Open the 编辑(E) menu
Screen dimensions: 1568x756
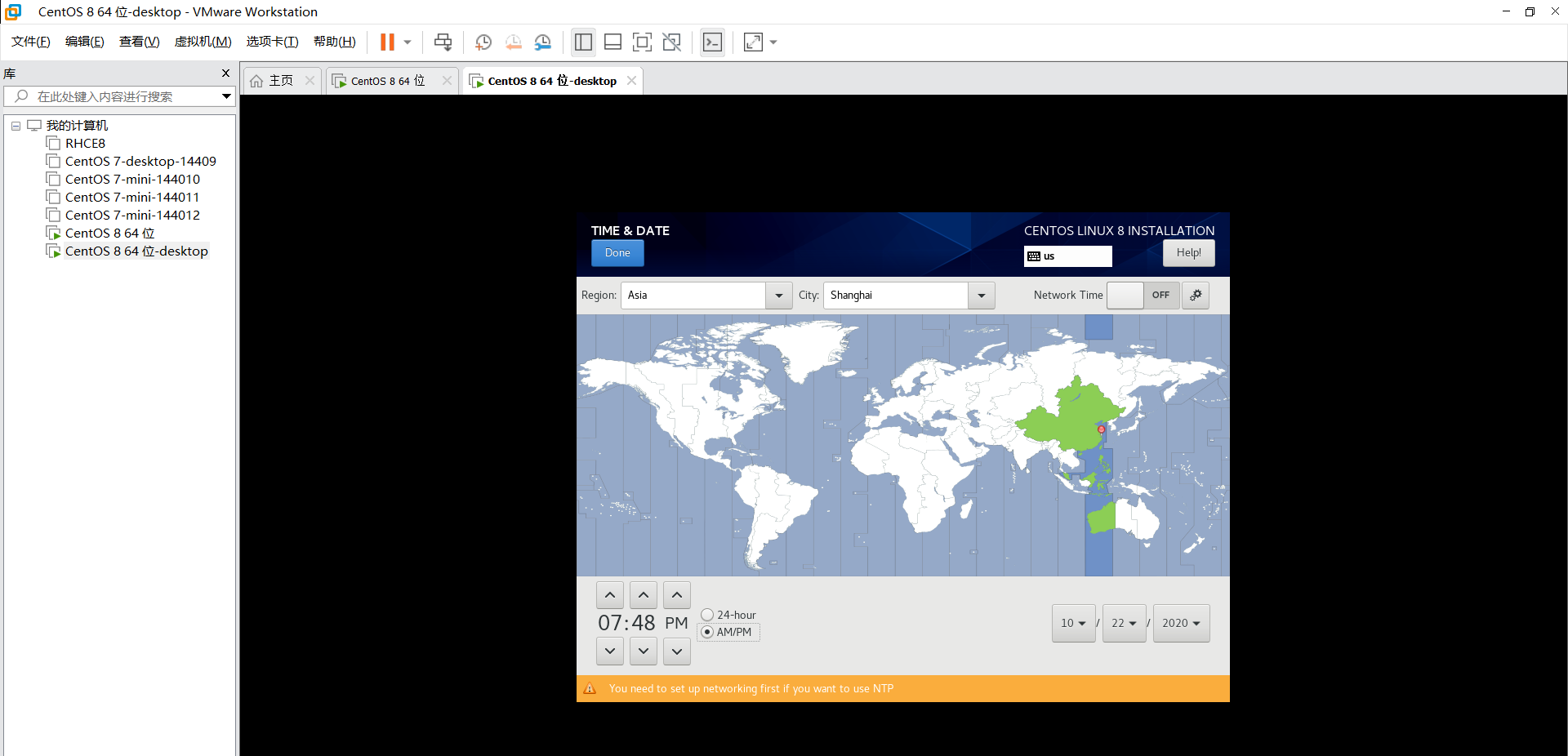point(85,42)
